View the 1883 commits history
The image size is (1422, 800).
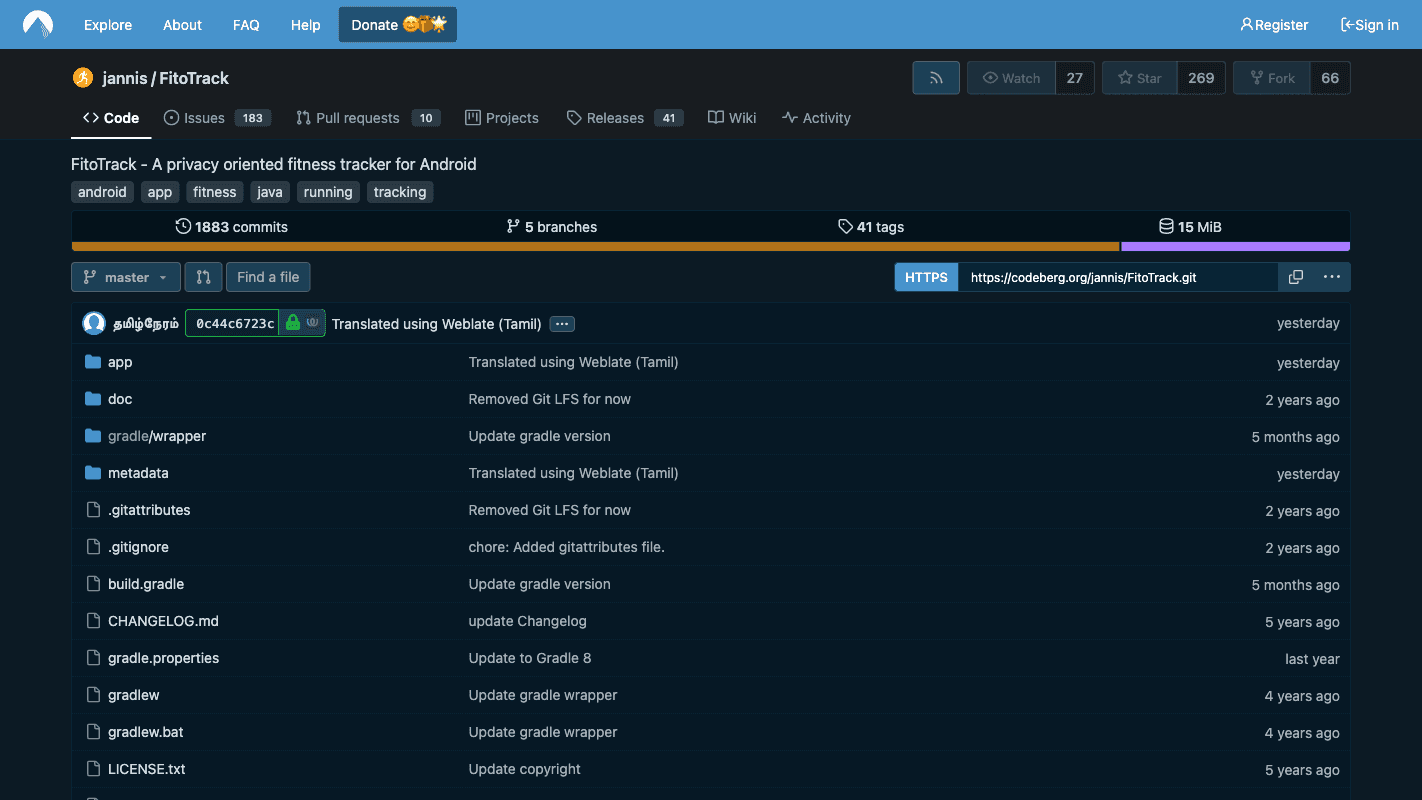pyautogui.click(x=231, y=227)
